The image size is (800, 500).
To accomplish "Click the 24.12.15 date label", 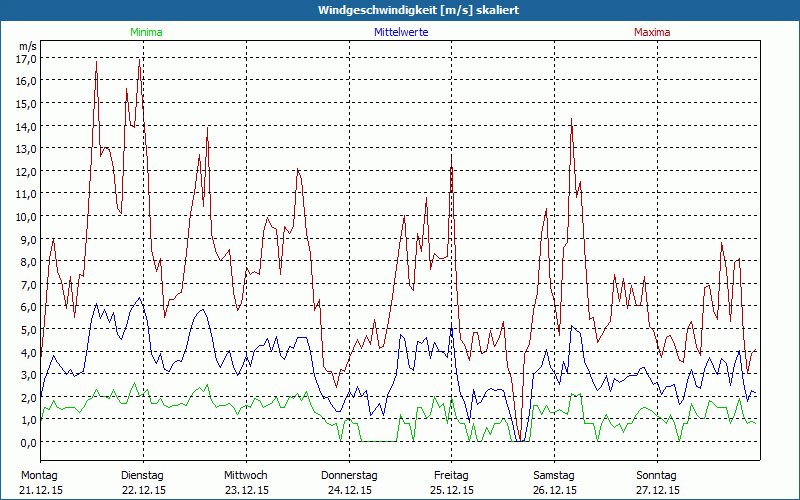I will pyautogui.click(x=348, y=490).
